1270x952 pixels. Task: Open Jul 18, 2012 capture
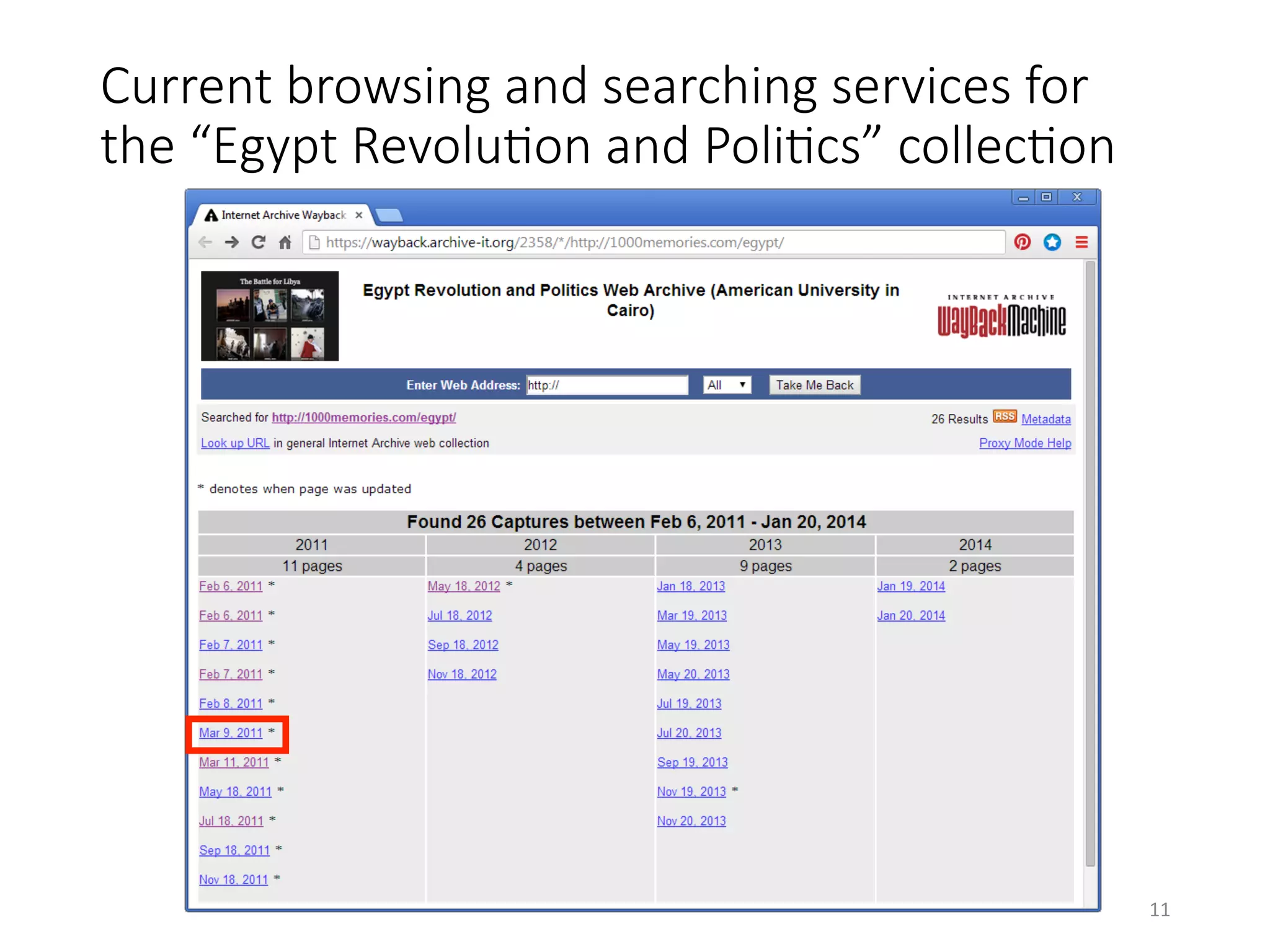coord(460,615)
